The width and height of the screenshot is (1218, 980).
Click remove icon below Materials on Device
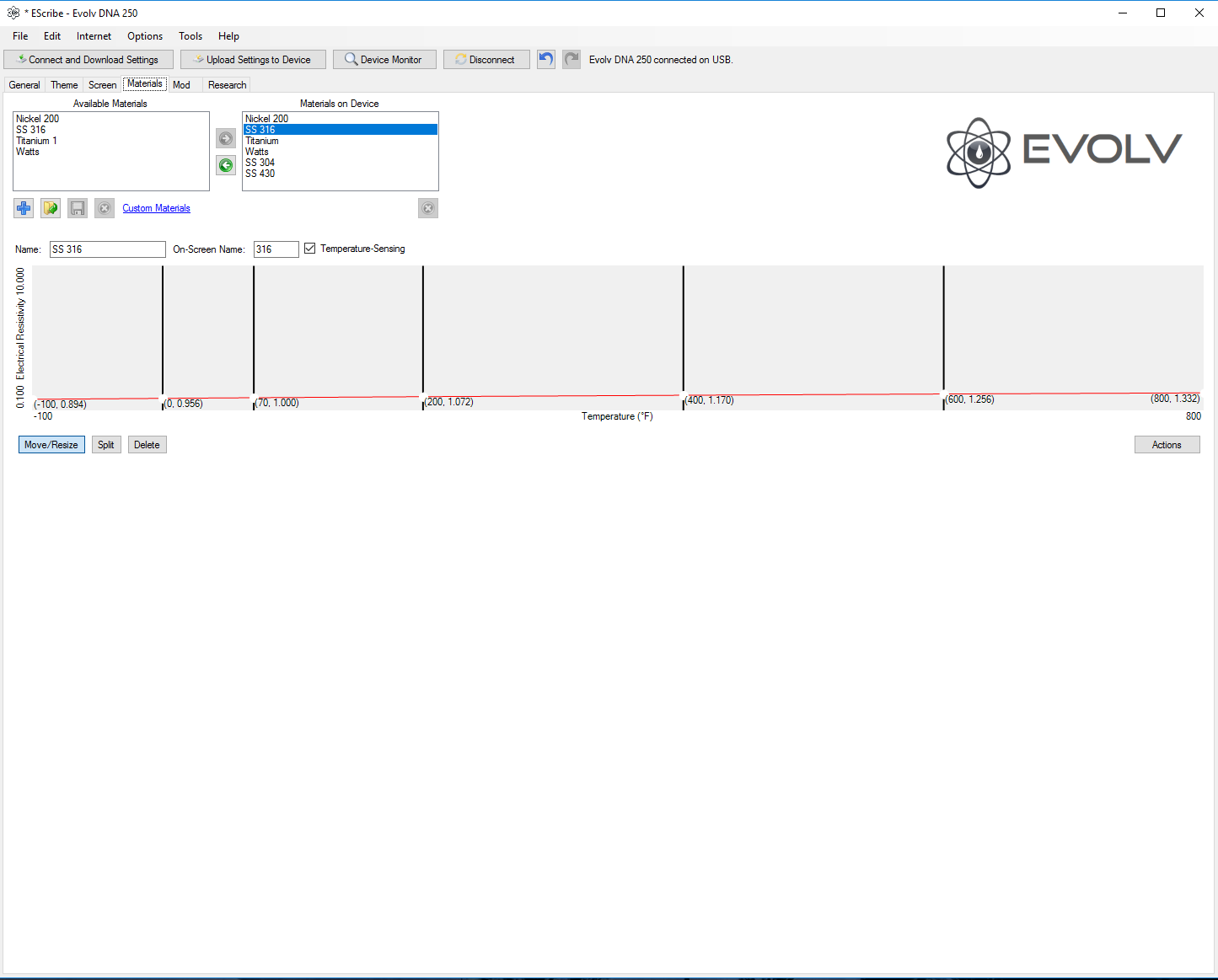[x=428, y=208]
